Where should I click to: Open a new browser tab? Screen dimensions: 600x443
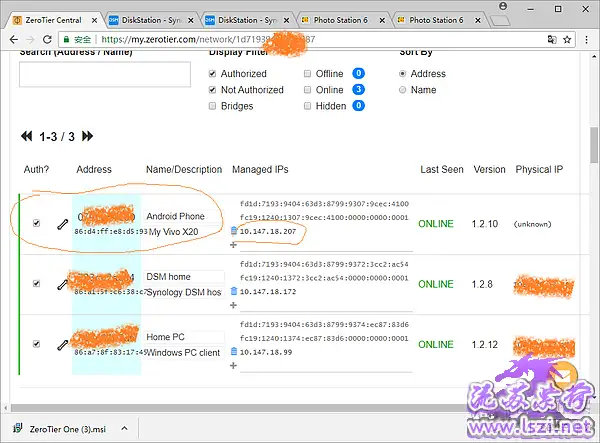(x=500, y=21)
